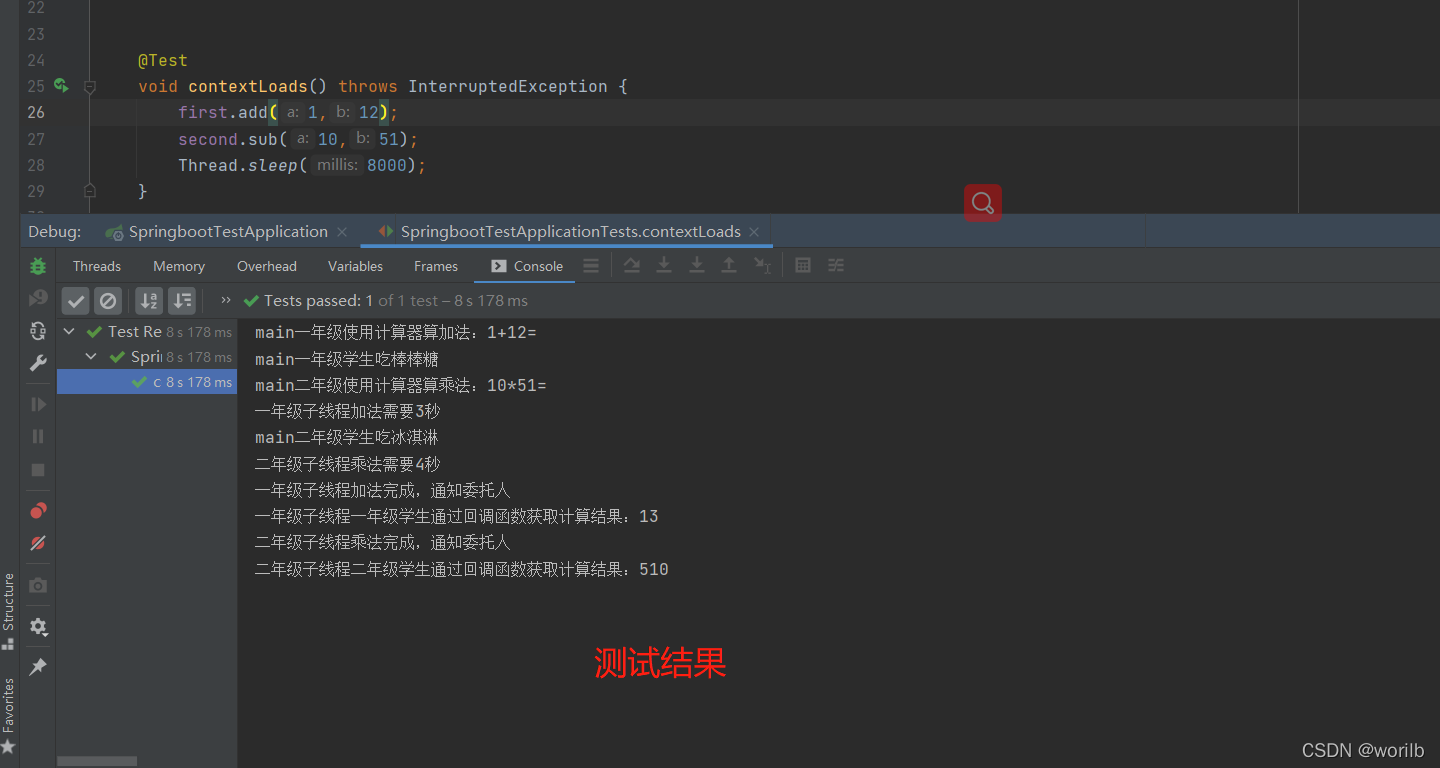Click Rerun Failed Tests icon in debug sidebar
Viewport: 1440px width, 768px height.
pos(38,298)
